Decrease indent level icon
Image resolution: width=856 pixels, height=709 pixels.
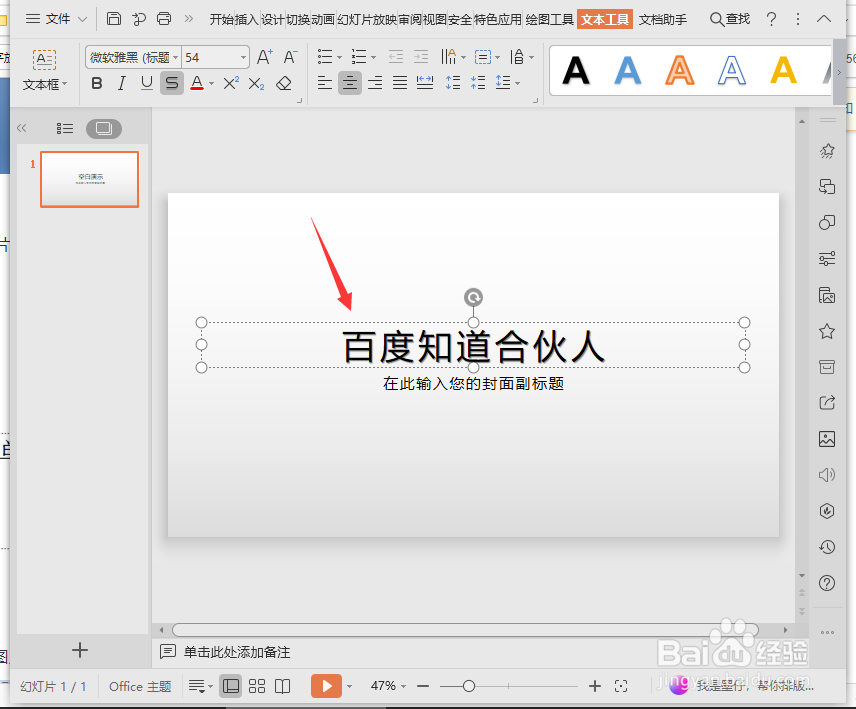coord(396,57)
